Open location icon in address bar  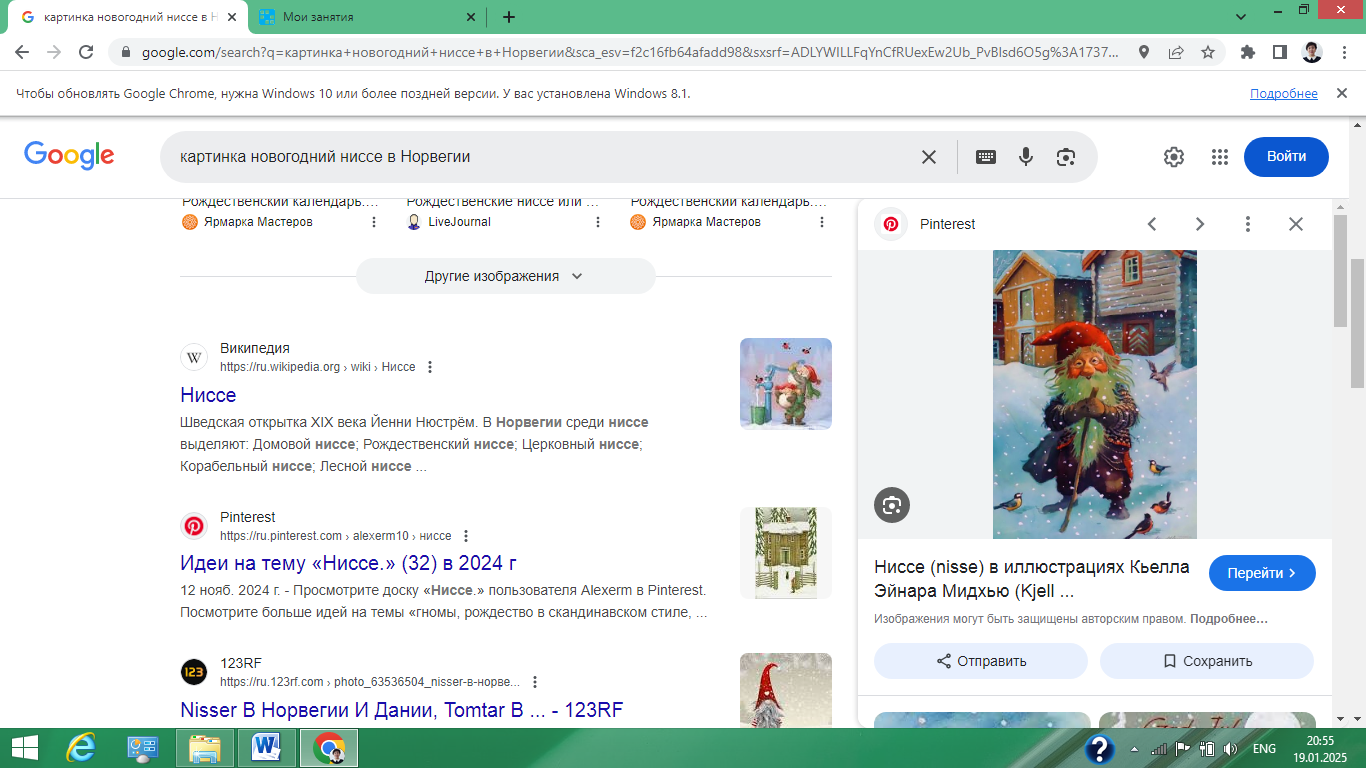click(1144, 52)
